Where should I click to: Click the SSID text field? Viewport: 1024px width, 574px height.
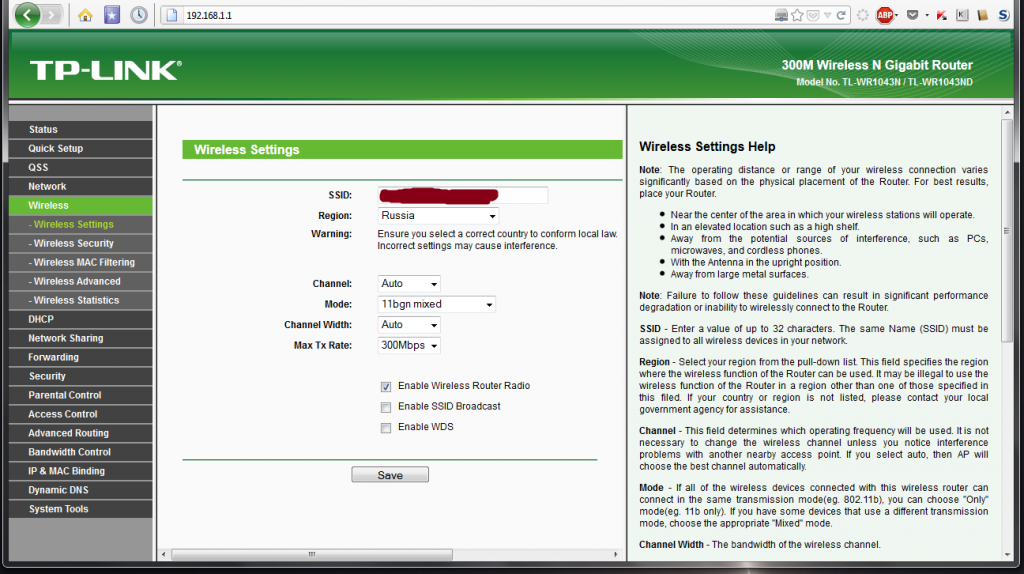coord(462,195)
